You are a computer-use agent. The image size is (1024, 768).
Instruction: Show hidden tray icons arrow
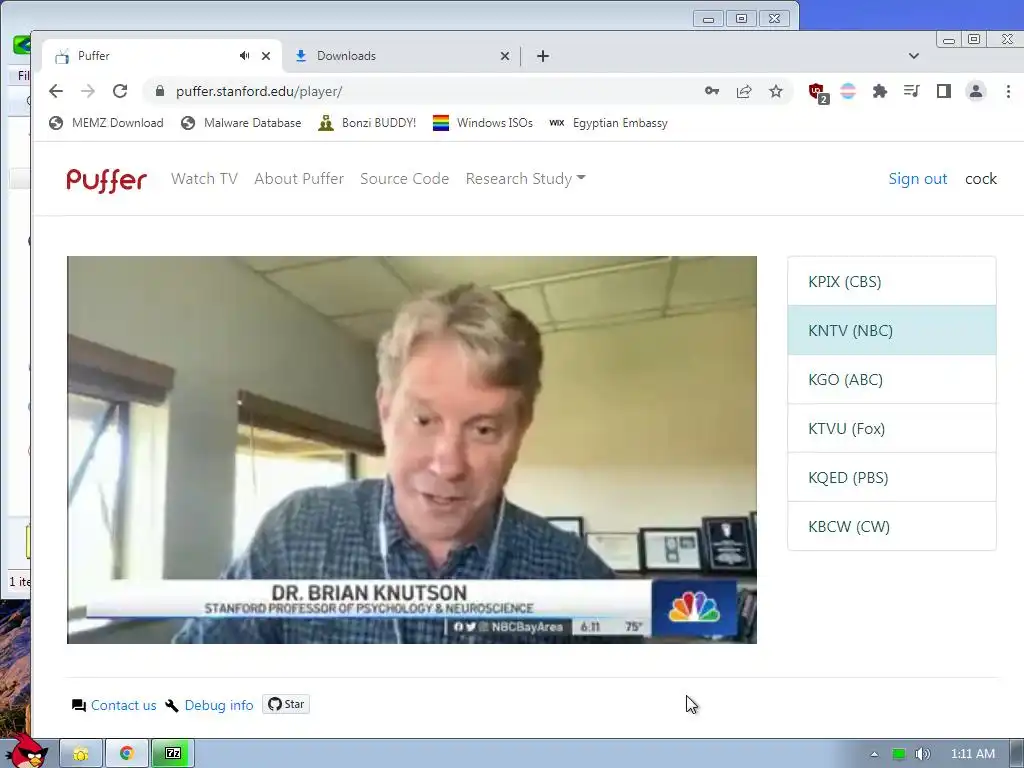[874, 754]
